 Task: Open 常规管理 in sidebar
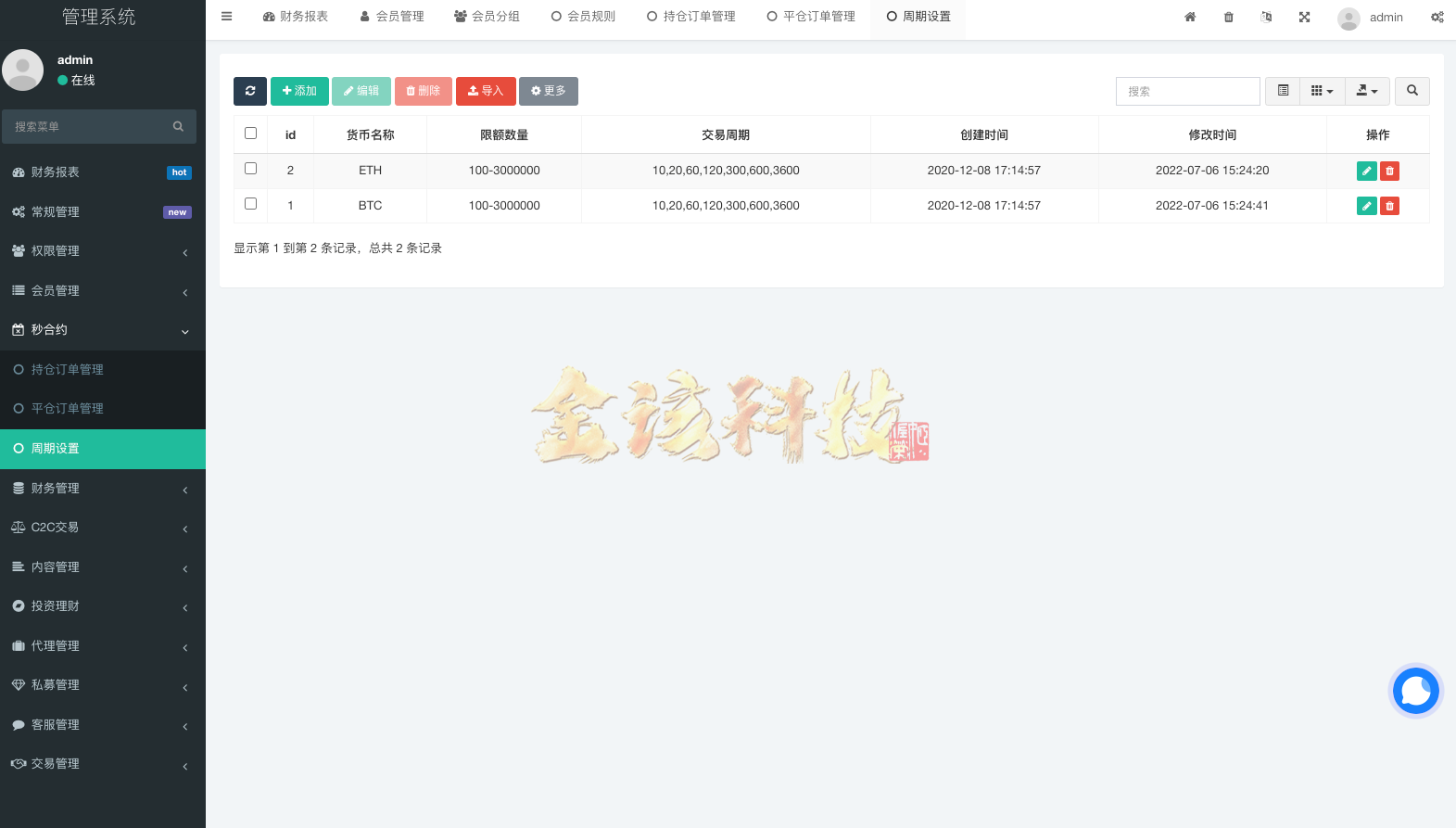coord(103,212)
